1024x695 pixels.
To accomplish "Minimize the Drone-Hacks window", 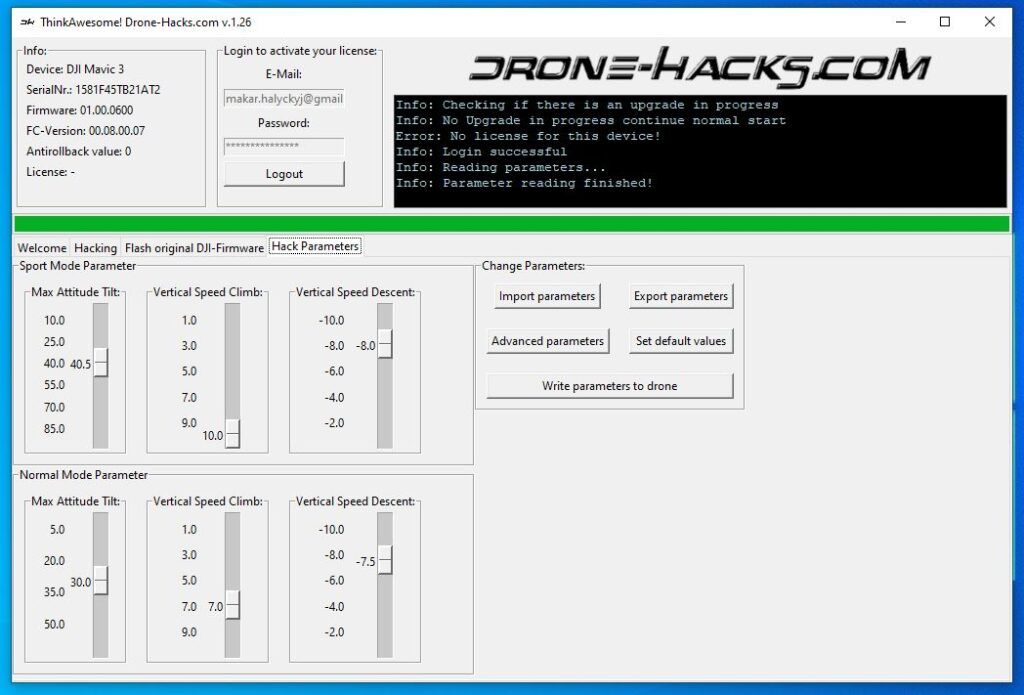I will tap(901, 22).
